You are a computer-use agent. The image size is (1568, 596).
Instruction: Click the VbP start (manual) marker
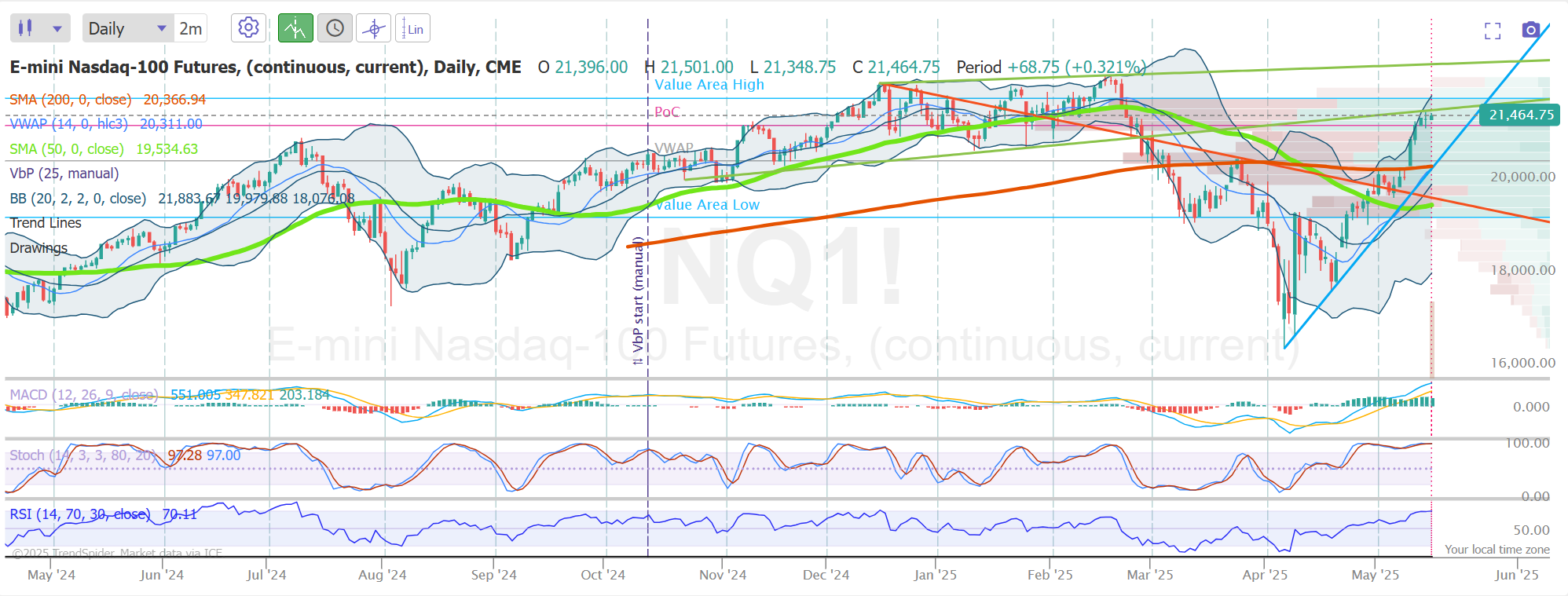tap(639, 301)
